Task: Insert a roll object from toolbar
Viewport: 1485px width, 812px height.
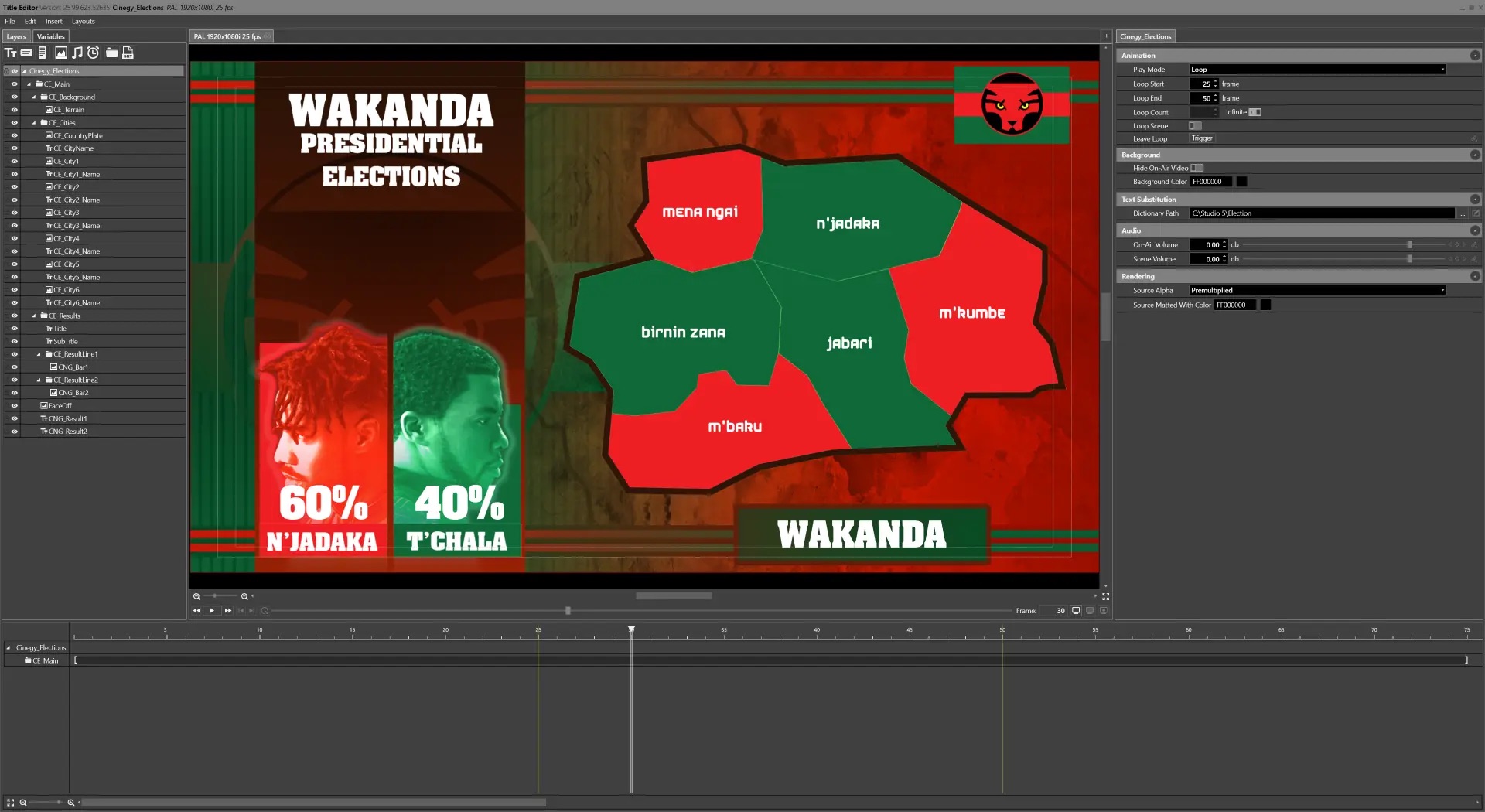Action: pyautogui.click(x=43, y=53)
